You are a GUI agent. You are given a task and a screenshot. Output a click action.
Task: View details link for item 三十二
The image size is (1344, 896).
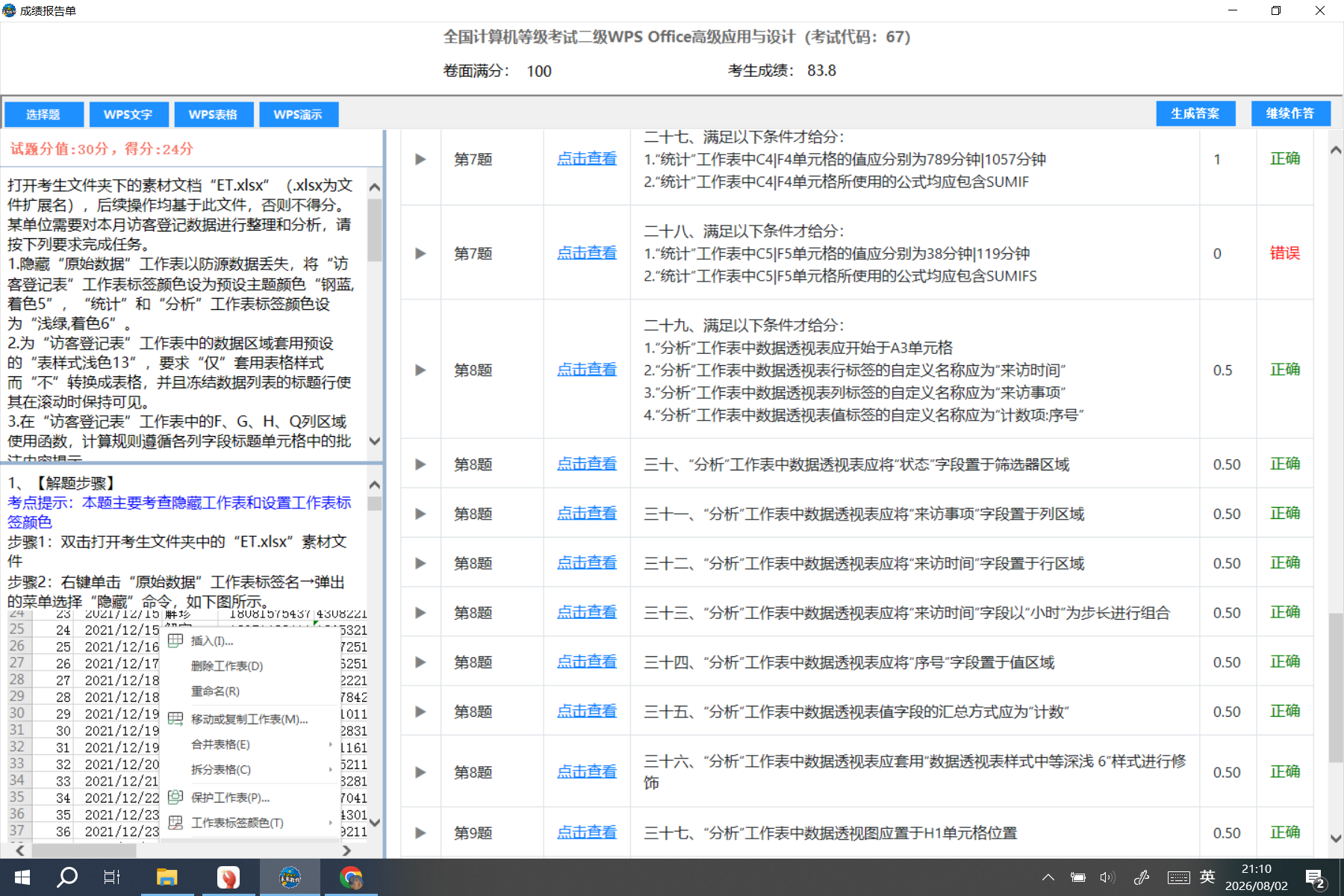click(x=587, y=562)
